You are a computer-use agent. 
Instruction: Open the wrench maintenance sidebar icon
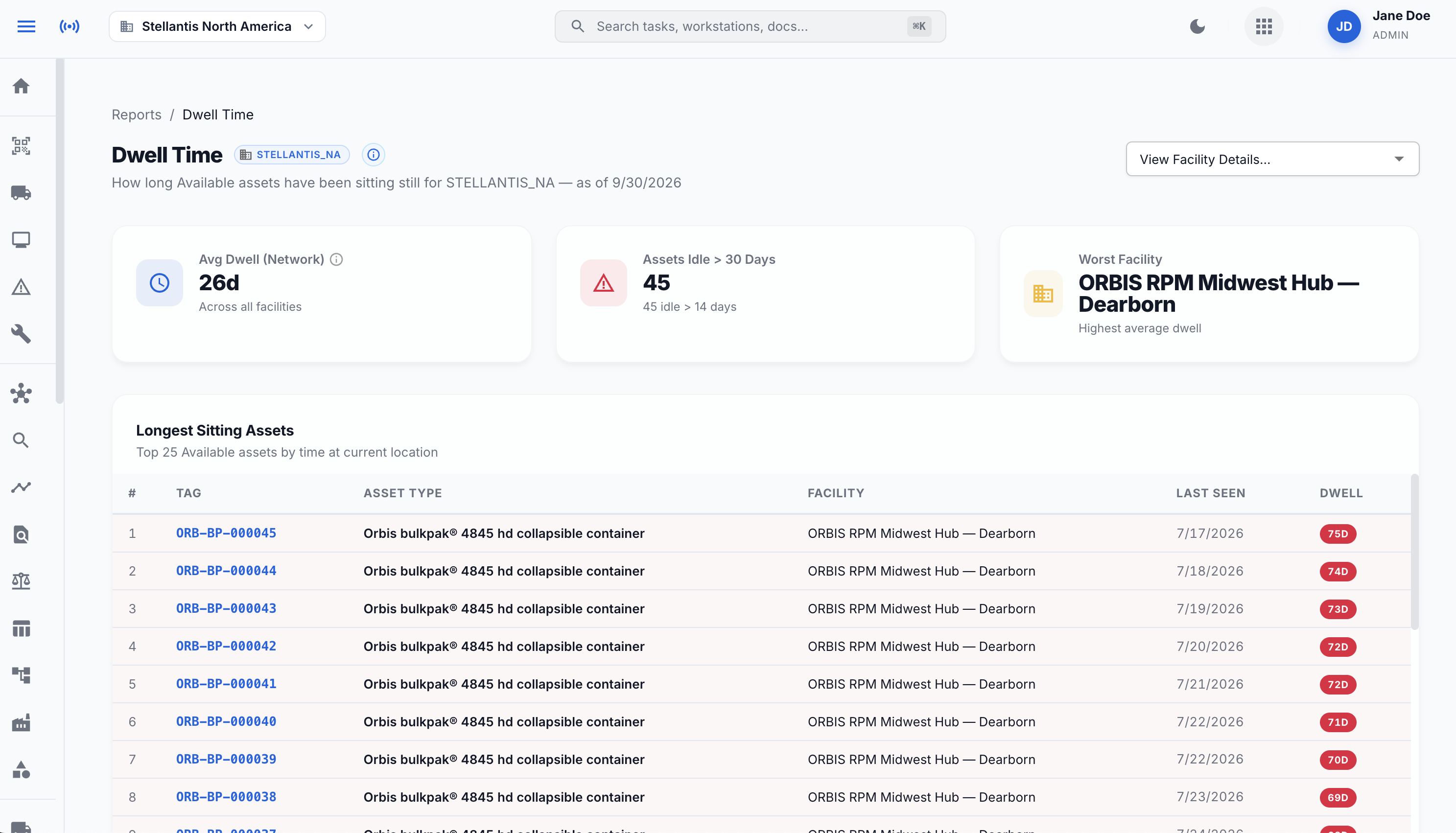[21, 334]
